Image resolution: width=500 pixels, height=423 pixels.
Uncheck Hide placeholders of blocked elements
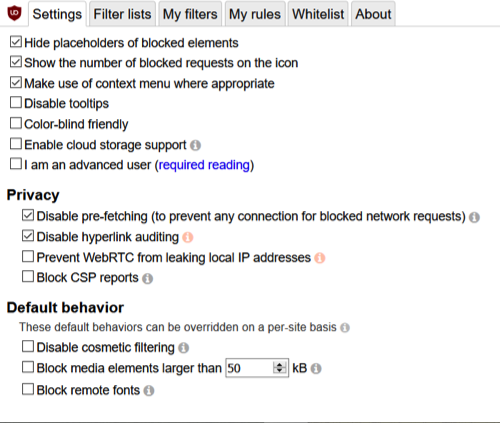click(16, 42)
